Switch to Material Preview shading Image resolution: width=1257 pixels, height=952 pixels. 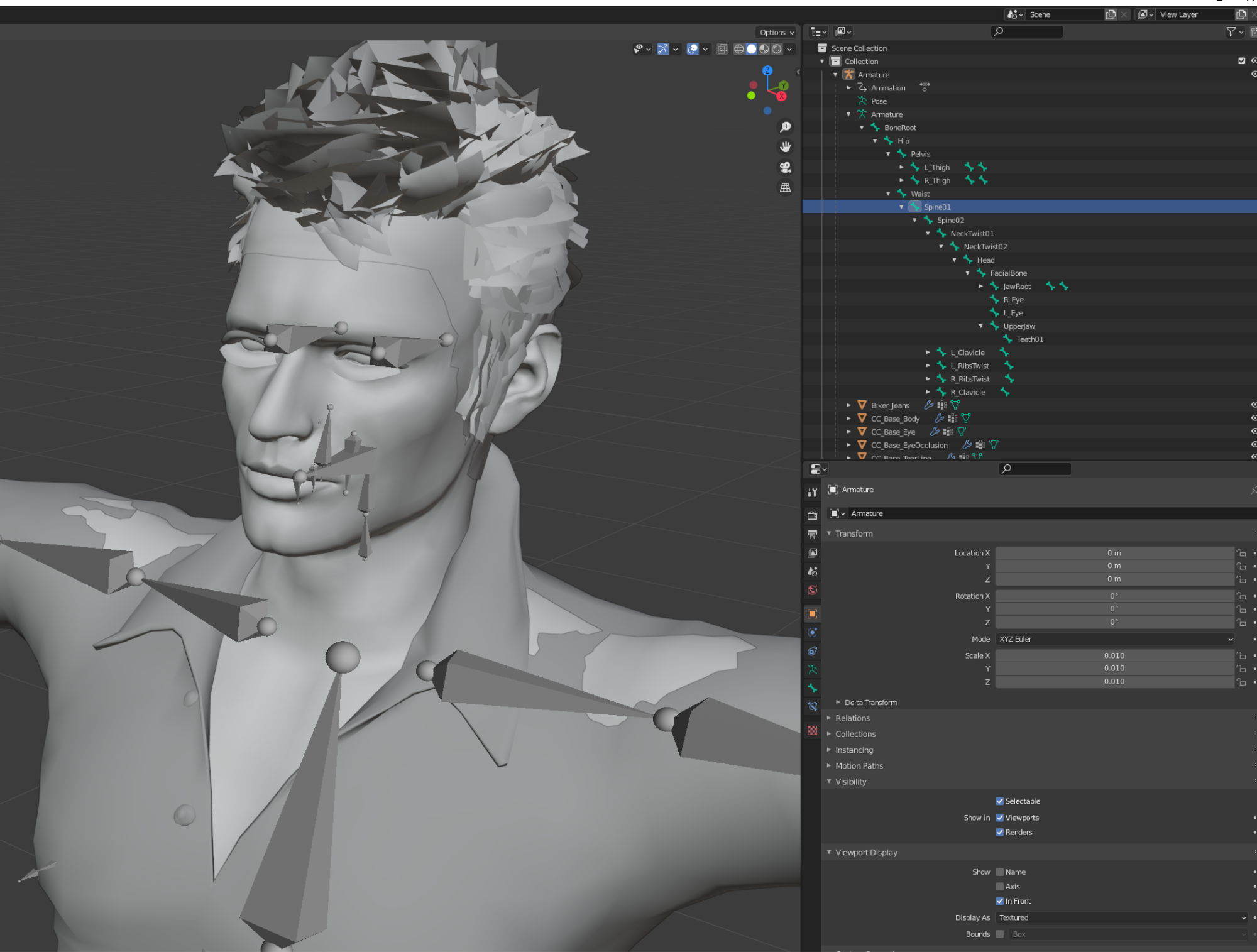click(764, 49)
